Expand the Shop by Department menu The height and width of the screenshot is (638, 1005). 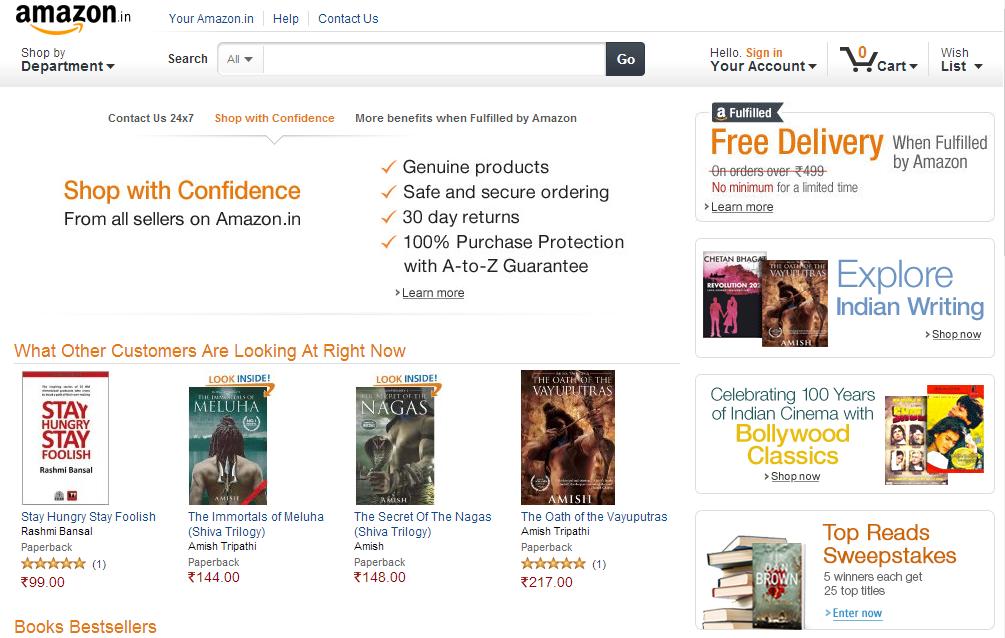67,60
